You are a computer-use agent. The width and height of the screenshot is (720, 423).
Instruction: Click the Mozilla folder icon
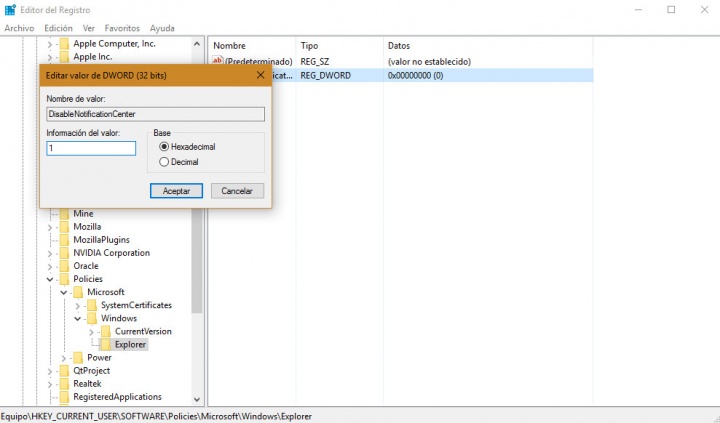point(64,226)
